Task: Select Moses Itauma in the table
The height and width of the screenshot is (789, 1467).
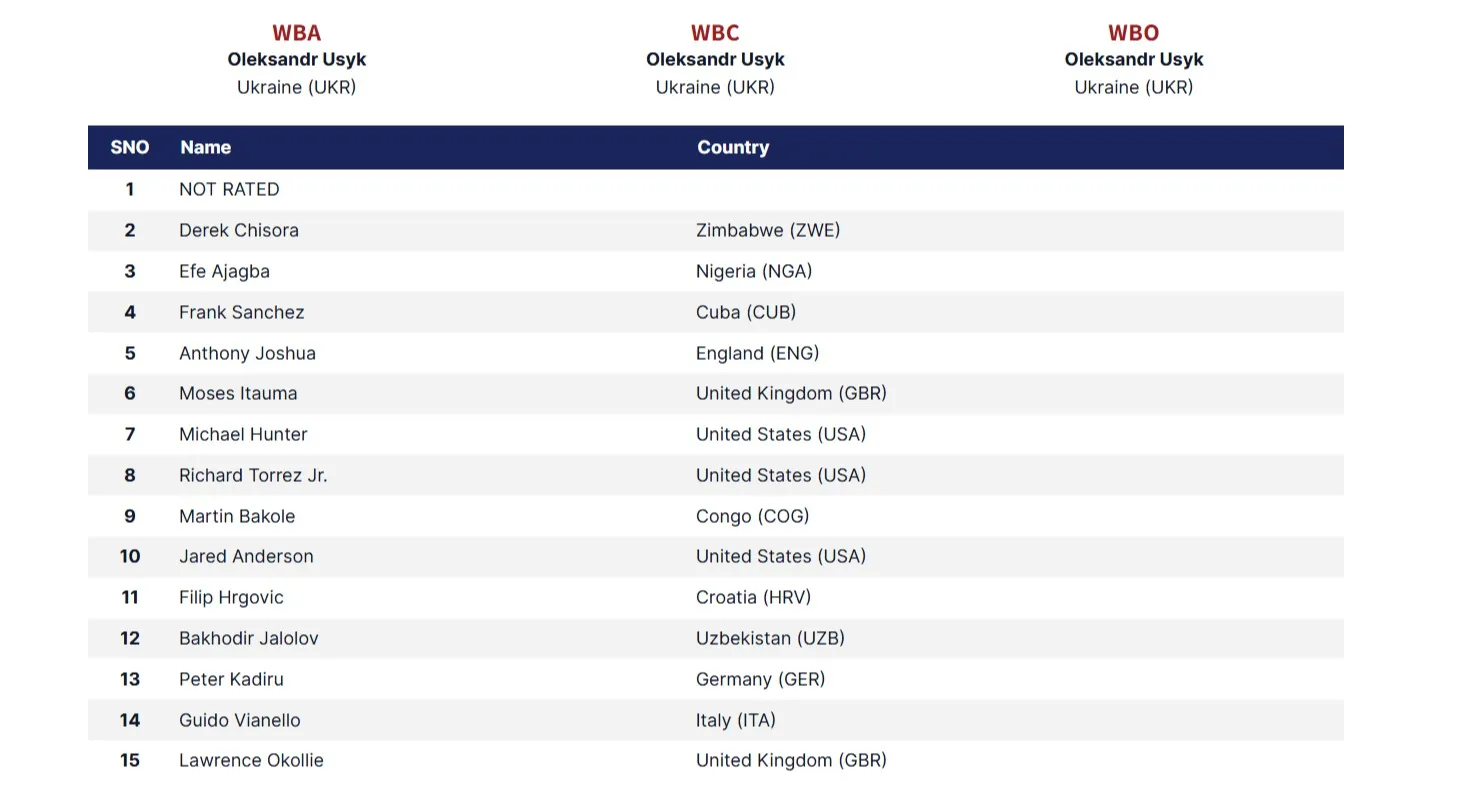Action: coord(238,393)
